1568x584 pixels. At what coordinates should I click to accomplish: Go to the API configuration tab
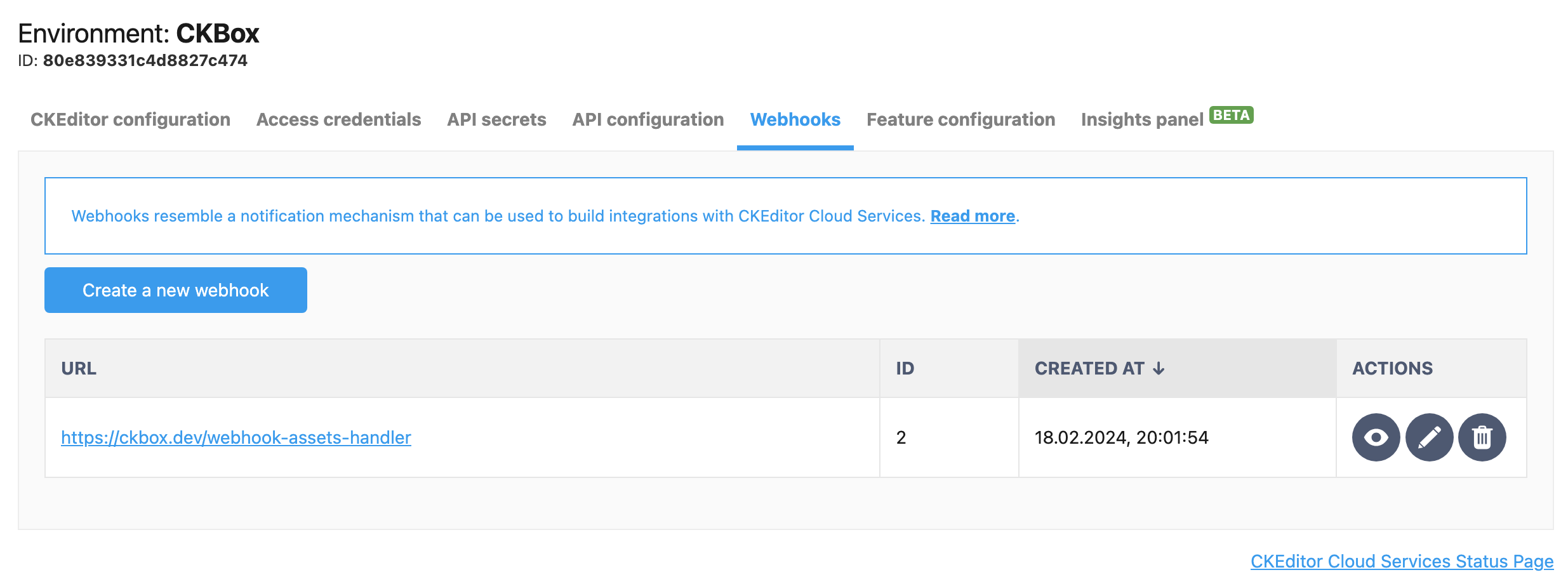click(x=648, y=119)
